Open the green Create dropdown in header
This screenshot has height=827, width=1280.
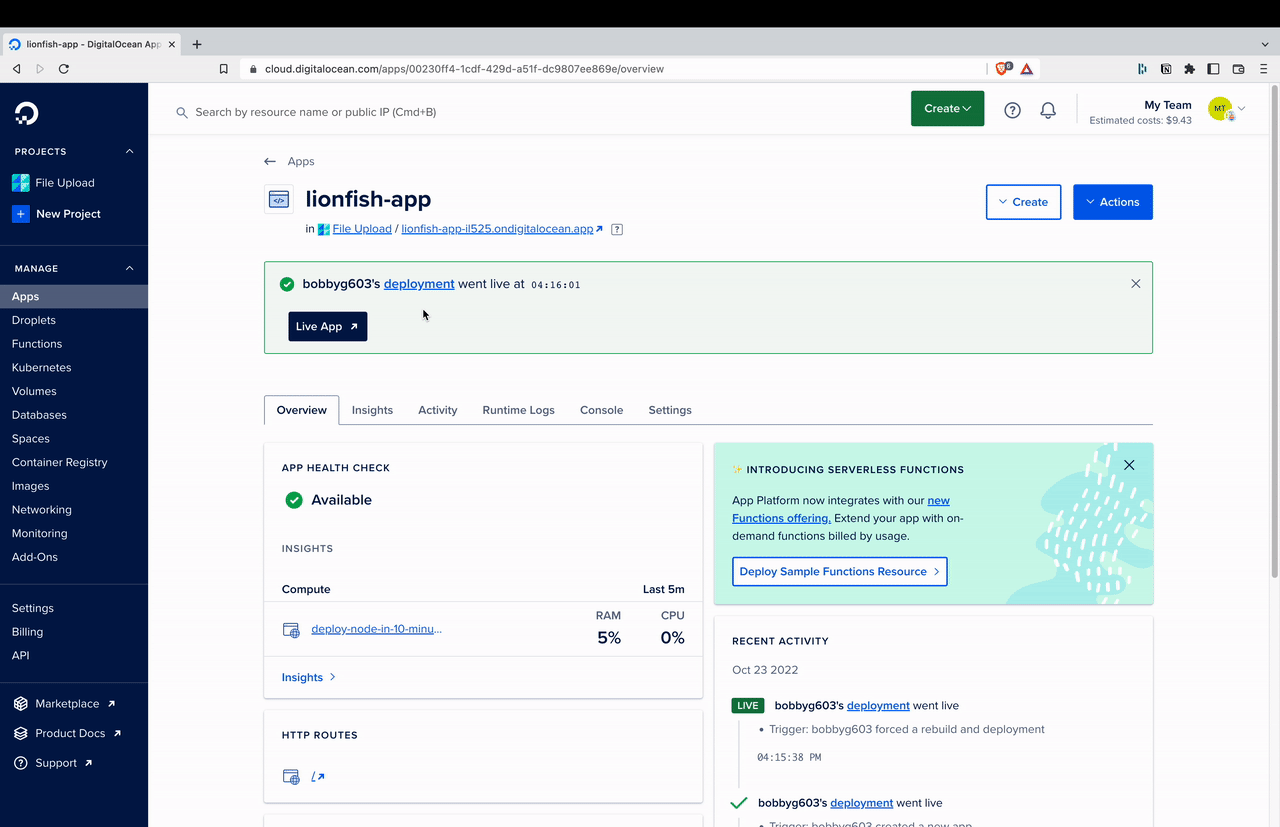click(947, 109)
